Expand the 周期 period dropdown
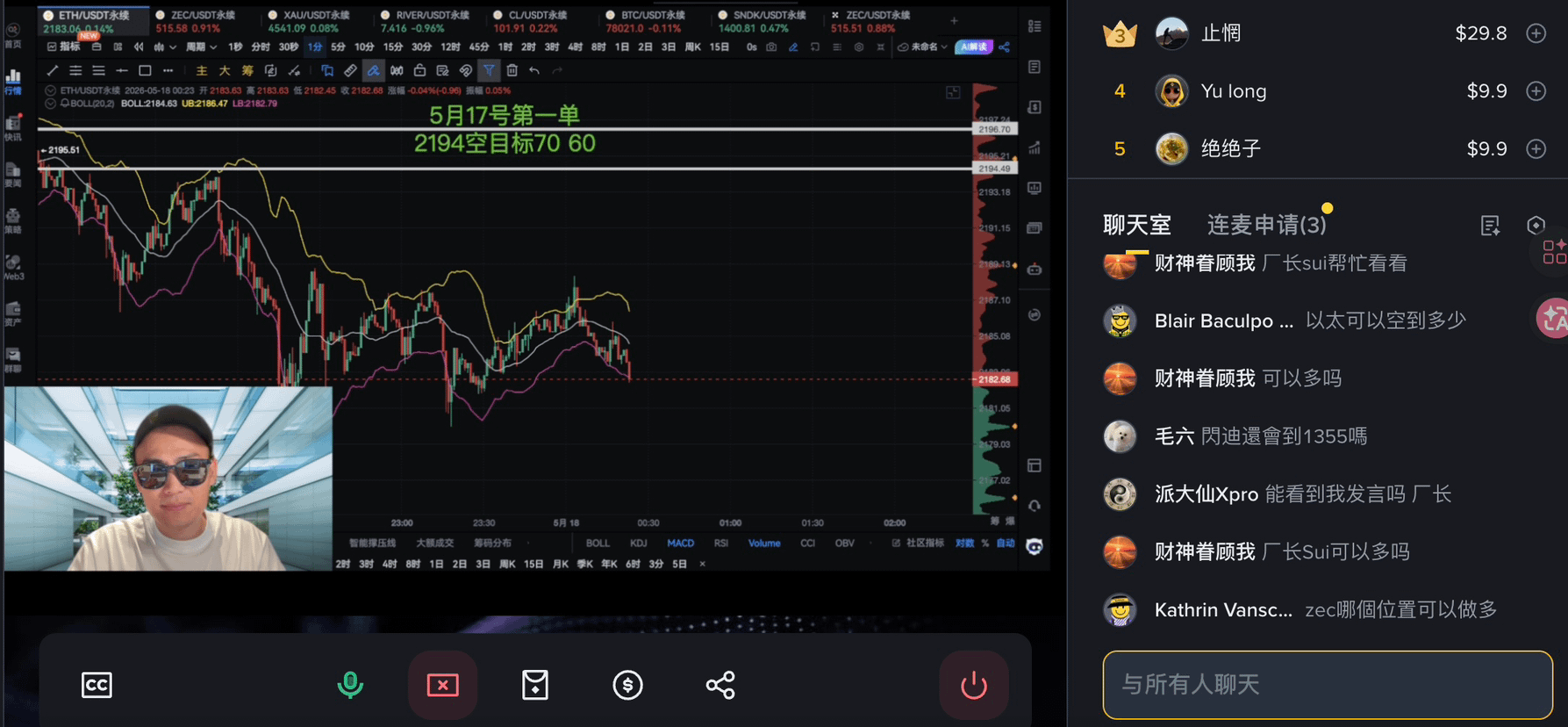The image size is (1568, 727). [201, 47]
